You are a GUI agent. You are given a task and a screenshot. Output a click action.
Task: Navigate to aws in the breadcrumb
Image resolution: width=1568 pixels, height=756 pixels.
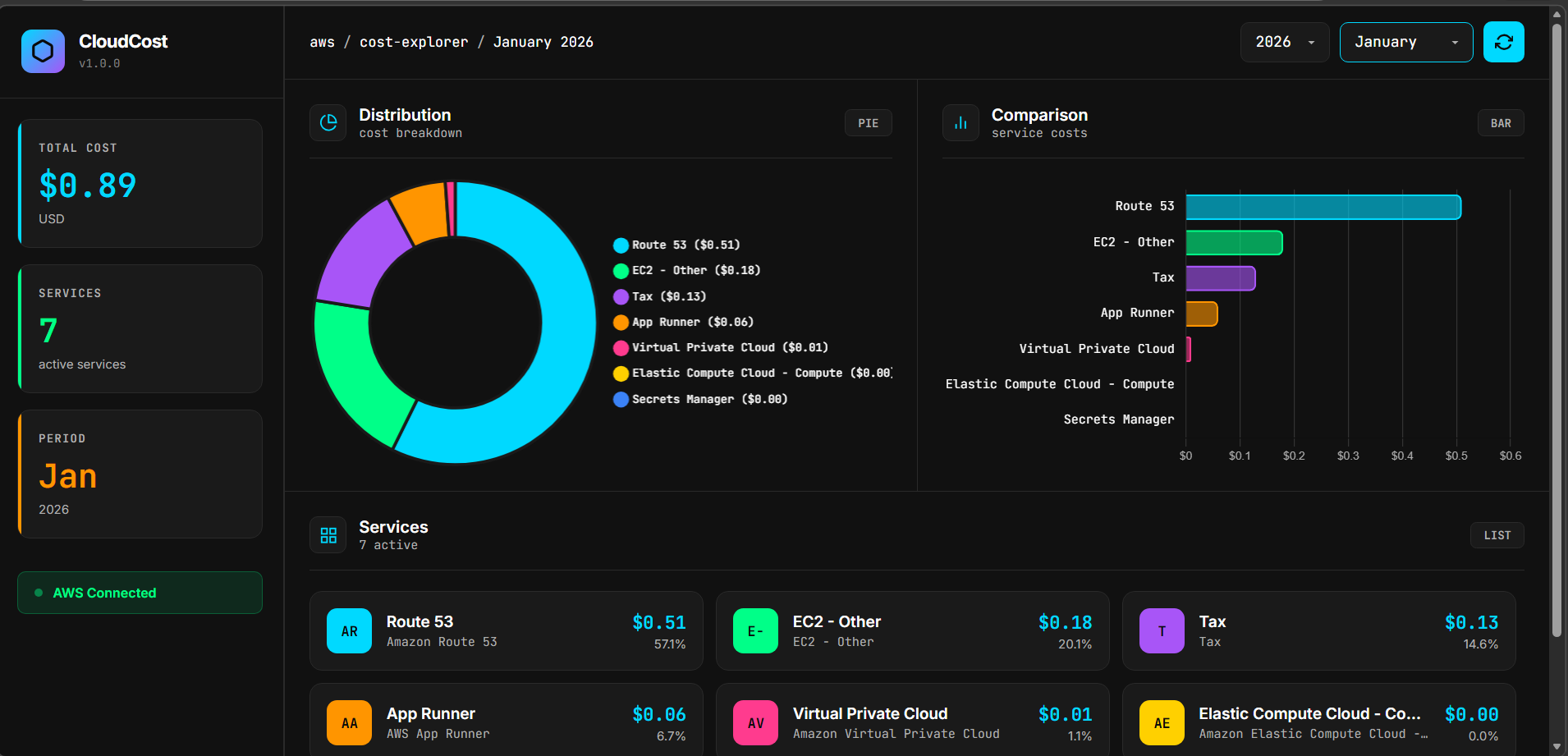tap(322, 42)
